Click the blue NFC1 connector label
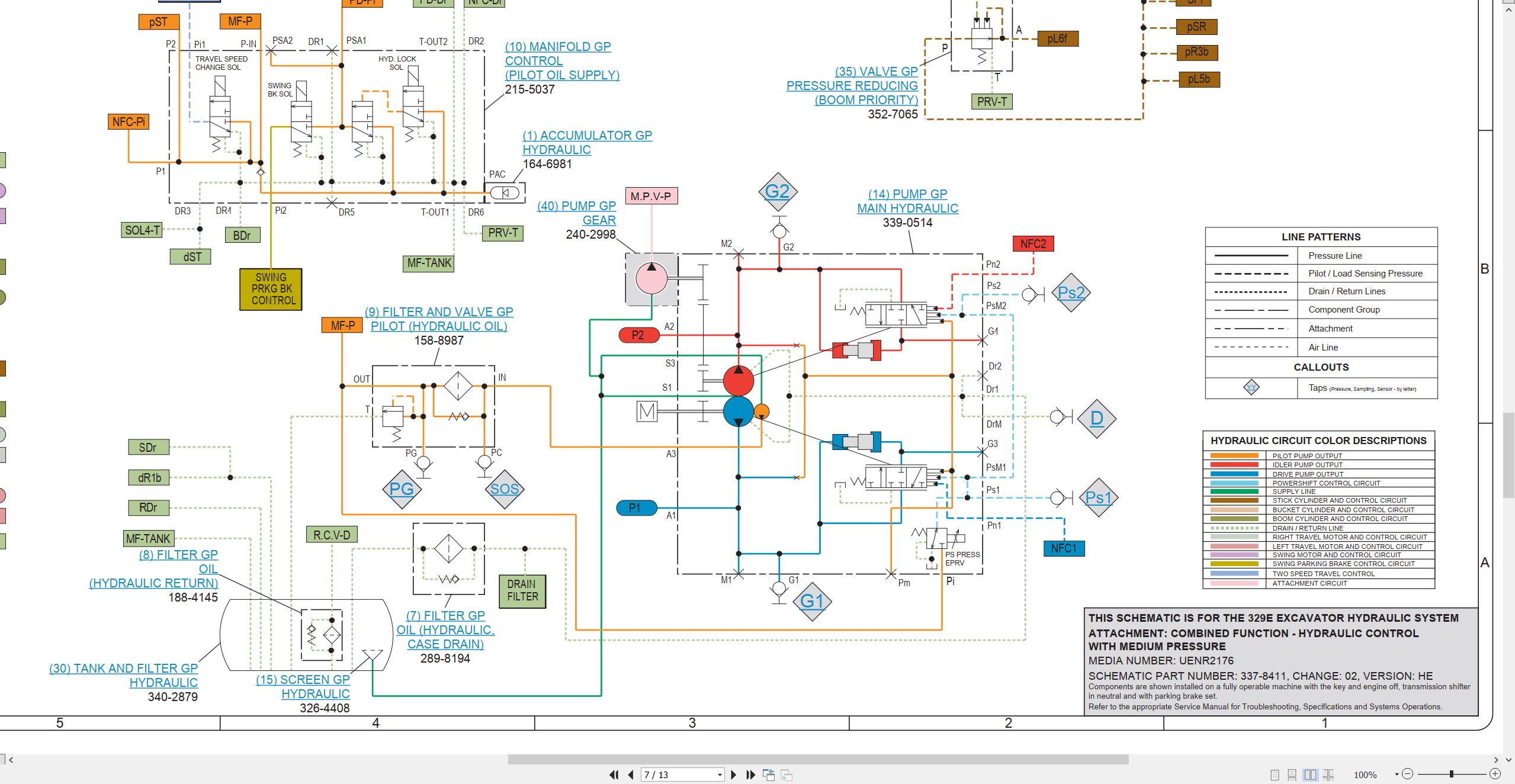Viewport: 1515px width, 784px height. [x=1064, y=548]
